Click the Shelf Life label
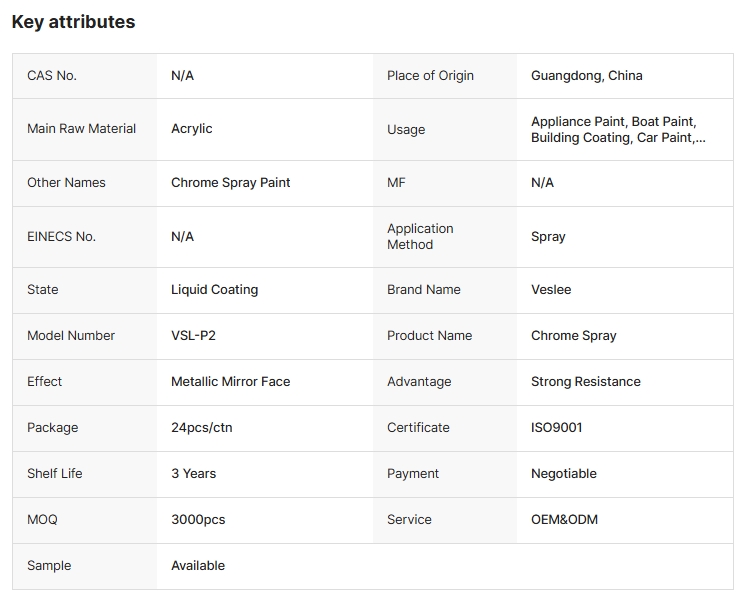 click(54, 474)
